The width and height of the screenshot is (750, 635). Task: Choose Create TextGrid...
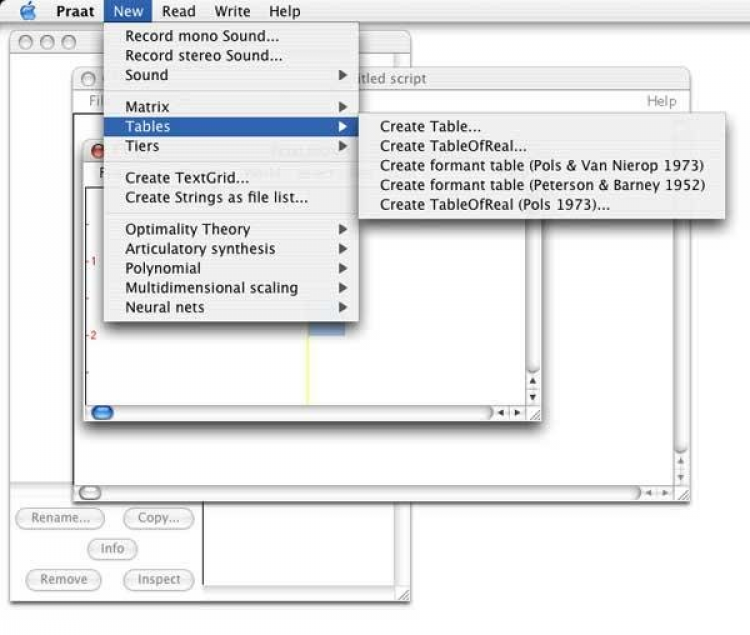pyautogui.click(x=231, y=178)
